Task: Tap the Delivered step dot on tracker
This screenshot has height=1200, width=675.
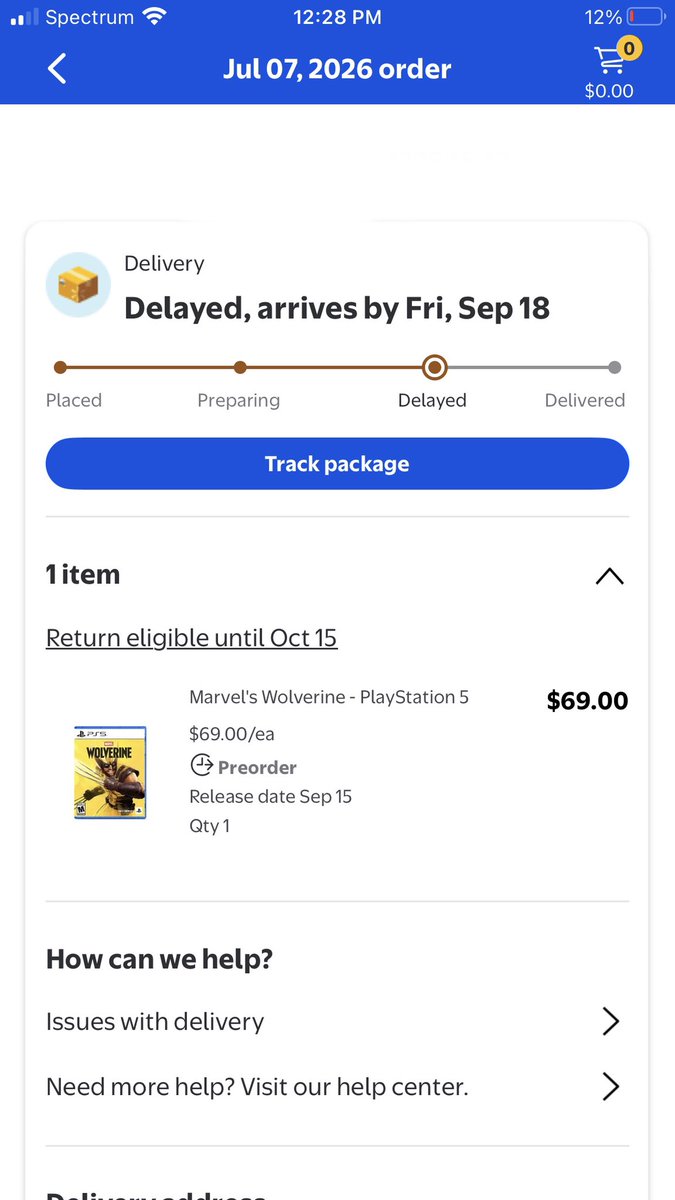Action: pyautogui.click(x=614, y=367)
